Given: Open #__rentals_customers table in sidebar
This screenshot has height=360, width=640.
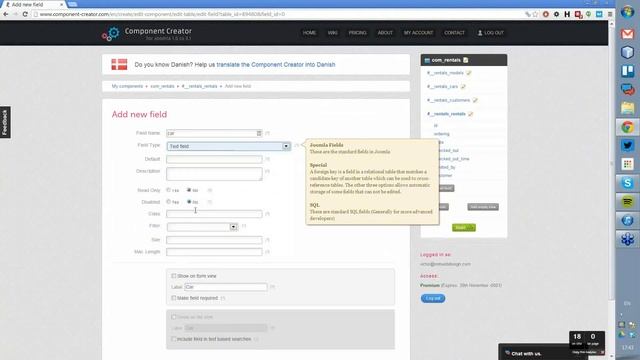Looking at the screenshot, I should (448, 100).
